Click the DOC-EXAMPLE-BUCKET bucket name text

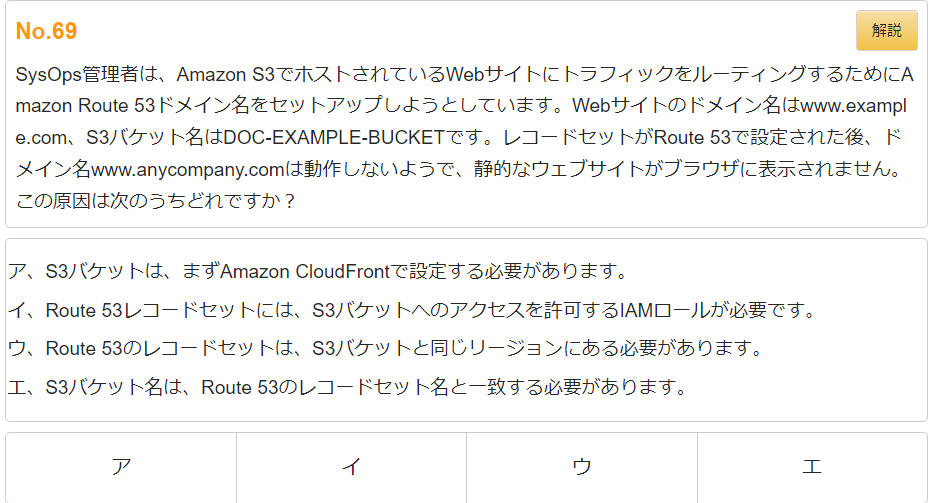(334, 138)
